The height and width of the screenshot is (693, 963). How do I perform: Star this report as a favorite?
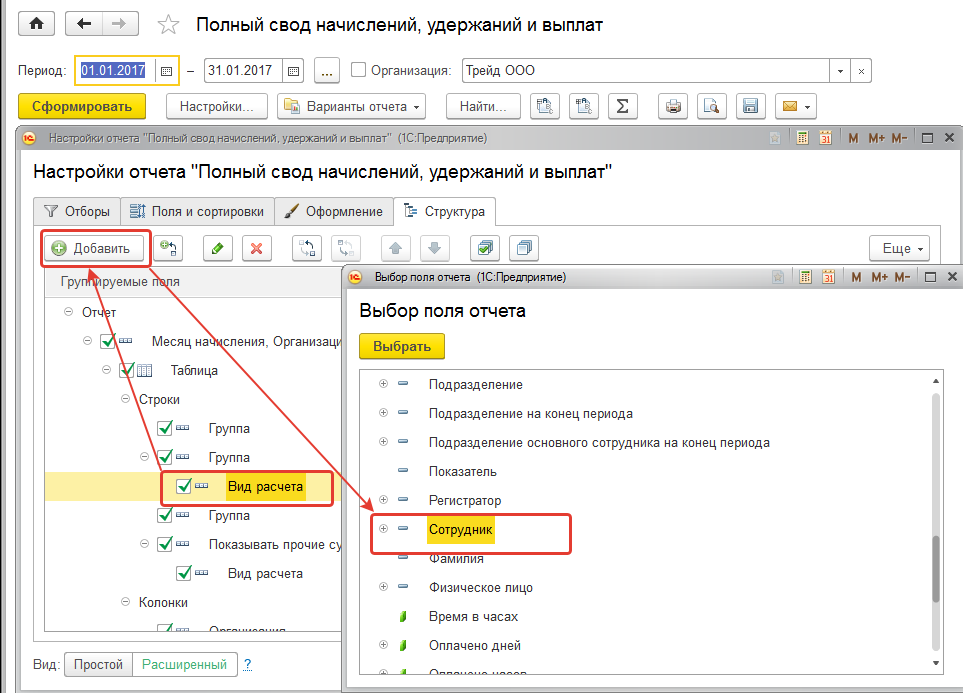[x=170, y=25]
